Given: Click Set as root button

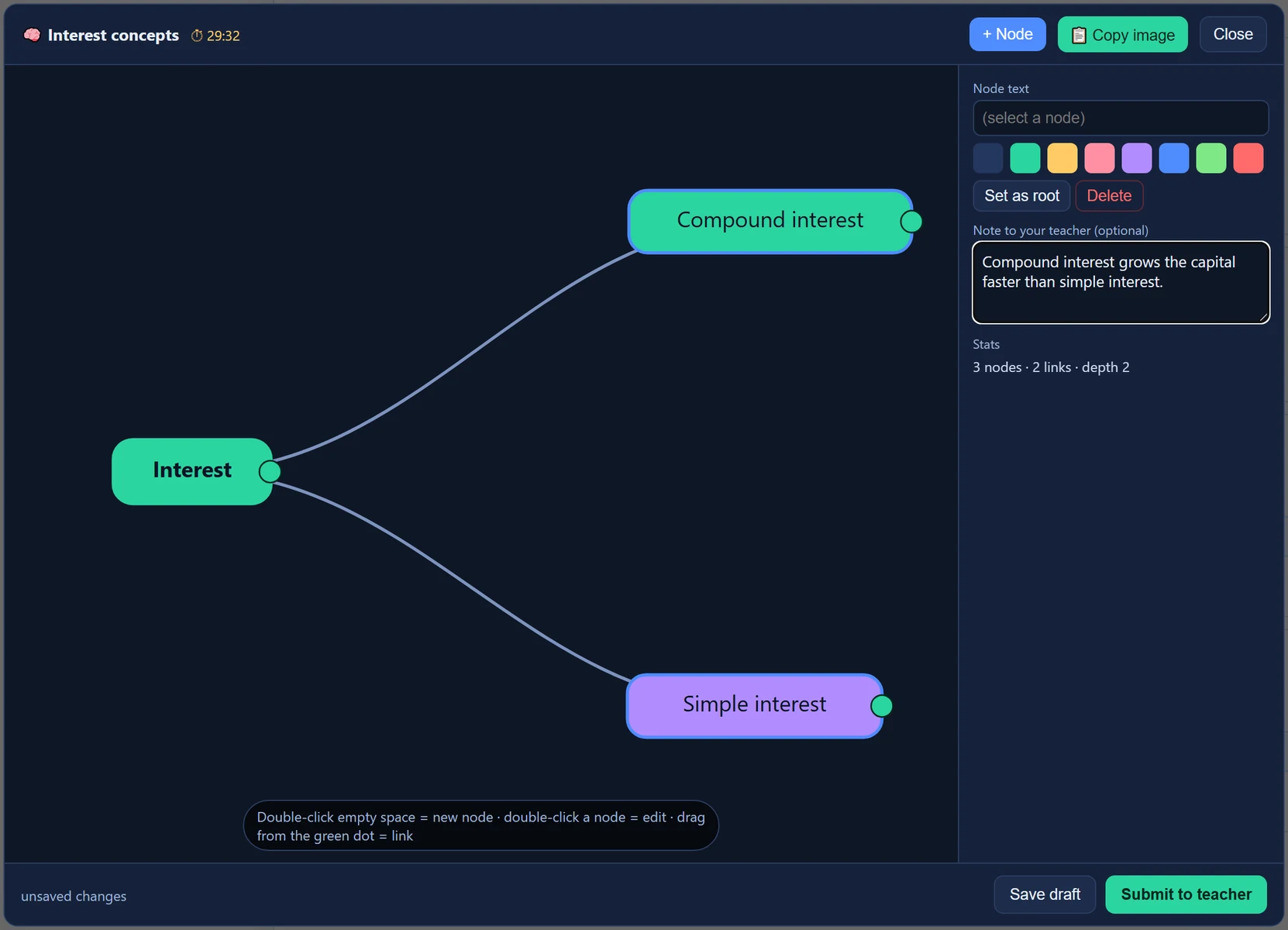Looking at the screenshot, I should (x=1021, y=196).
